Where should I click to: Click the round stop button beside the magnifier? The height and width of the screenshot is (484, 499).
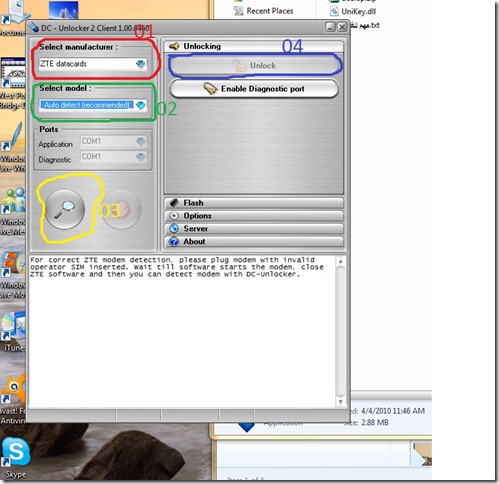point(121,209)
